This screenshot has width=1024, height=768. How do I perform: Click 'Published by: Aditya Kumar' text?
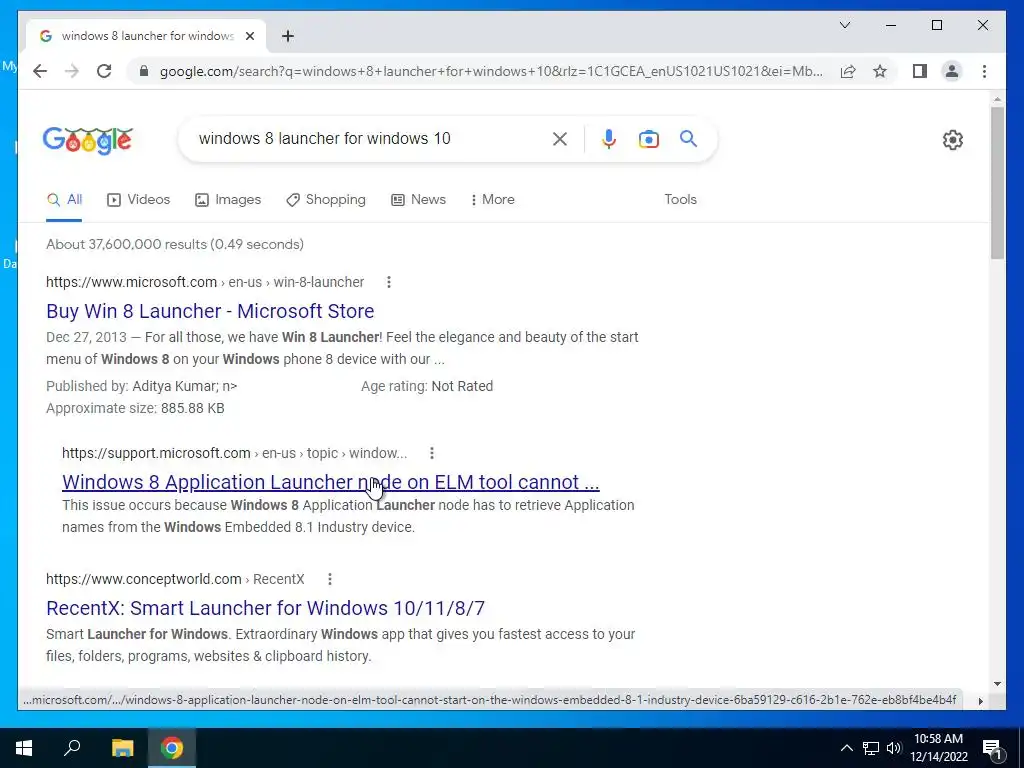point(133,386)
